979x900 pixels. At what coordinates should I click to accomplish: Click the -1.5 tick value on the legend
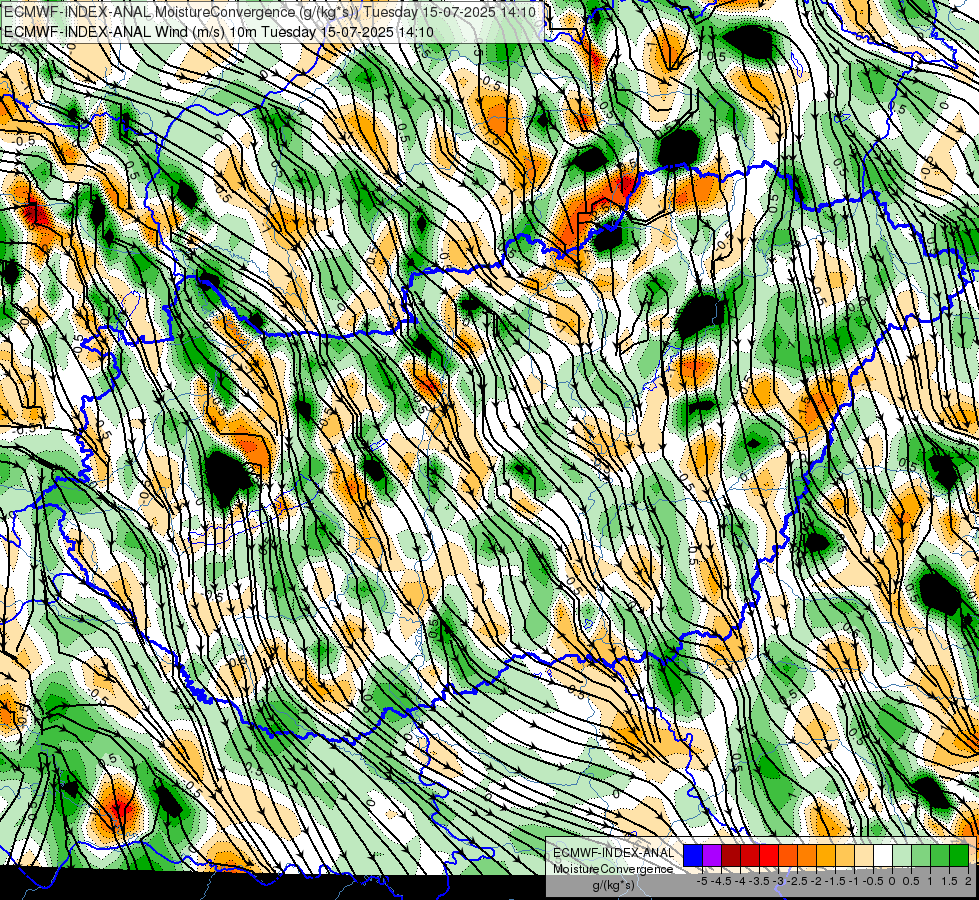coord(835,881)
